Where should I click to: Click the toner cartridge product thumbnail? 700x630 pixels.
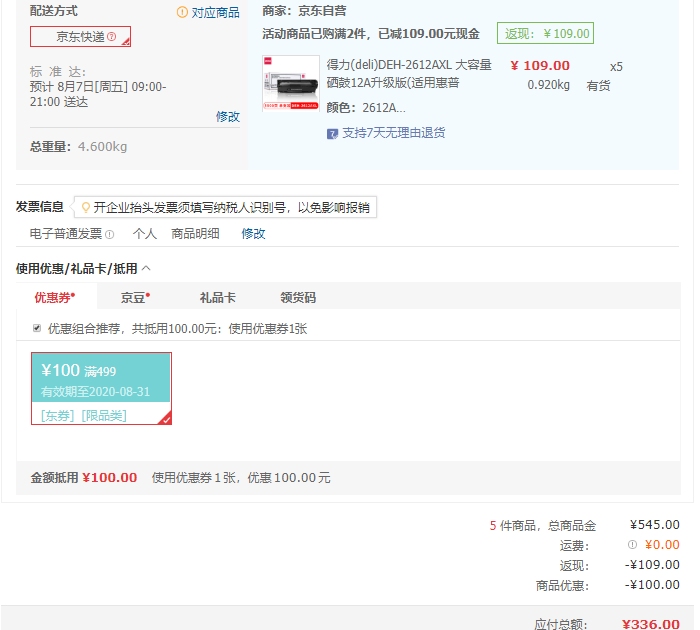[x=291, y=83]
